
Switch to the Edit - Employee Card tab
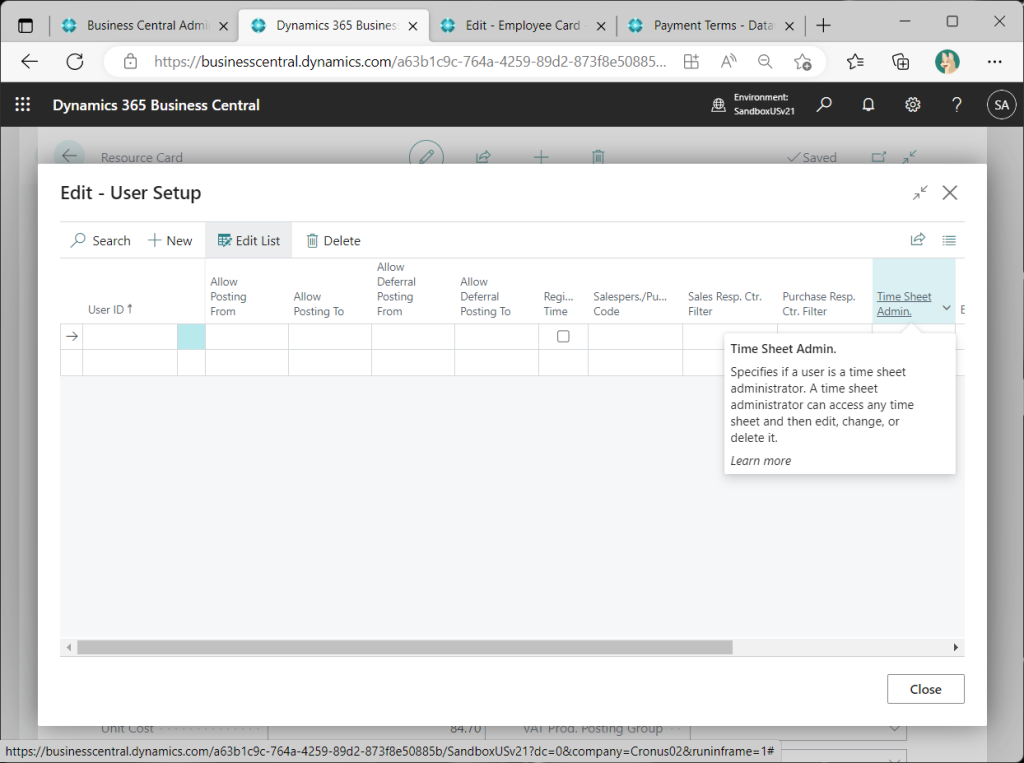(522, 25)
